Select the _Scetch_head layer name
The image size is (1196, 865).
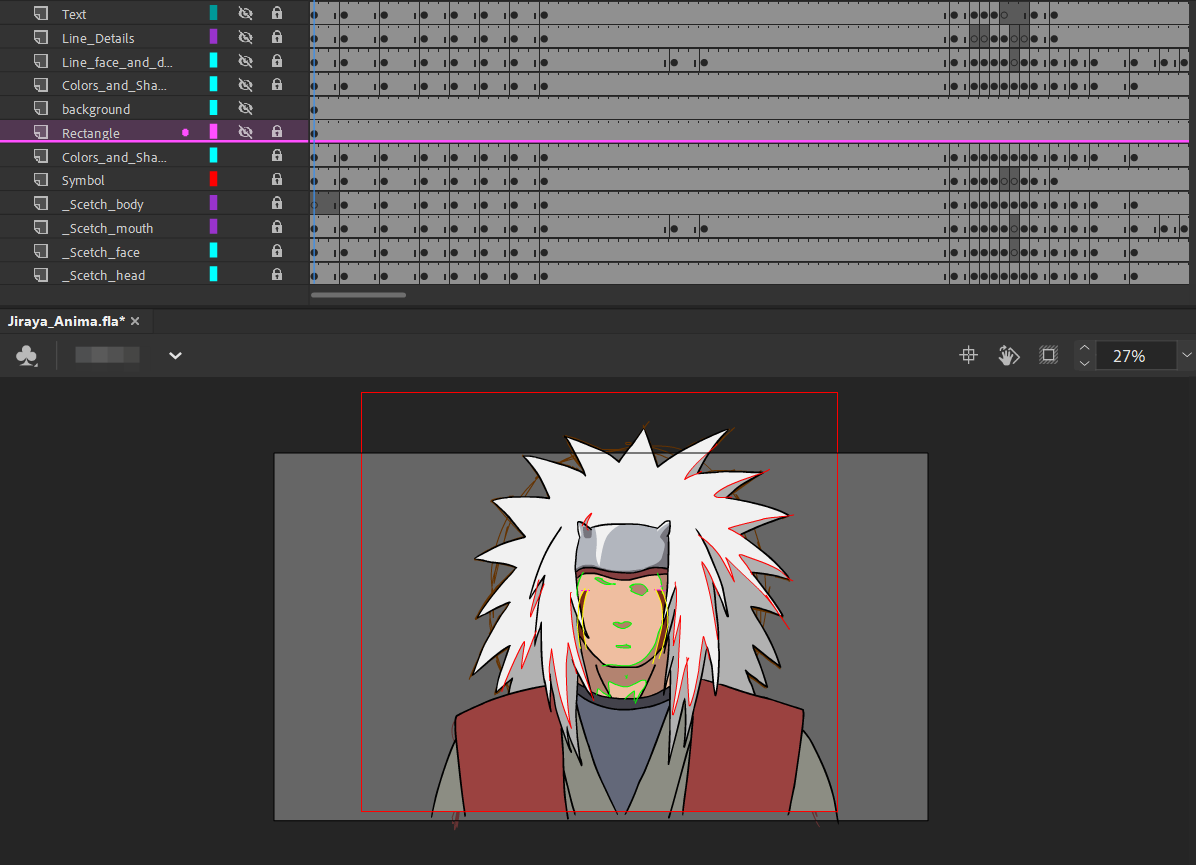(104, 275)
